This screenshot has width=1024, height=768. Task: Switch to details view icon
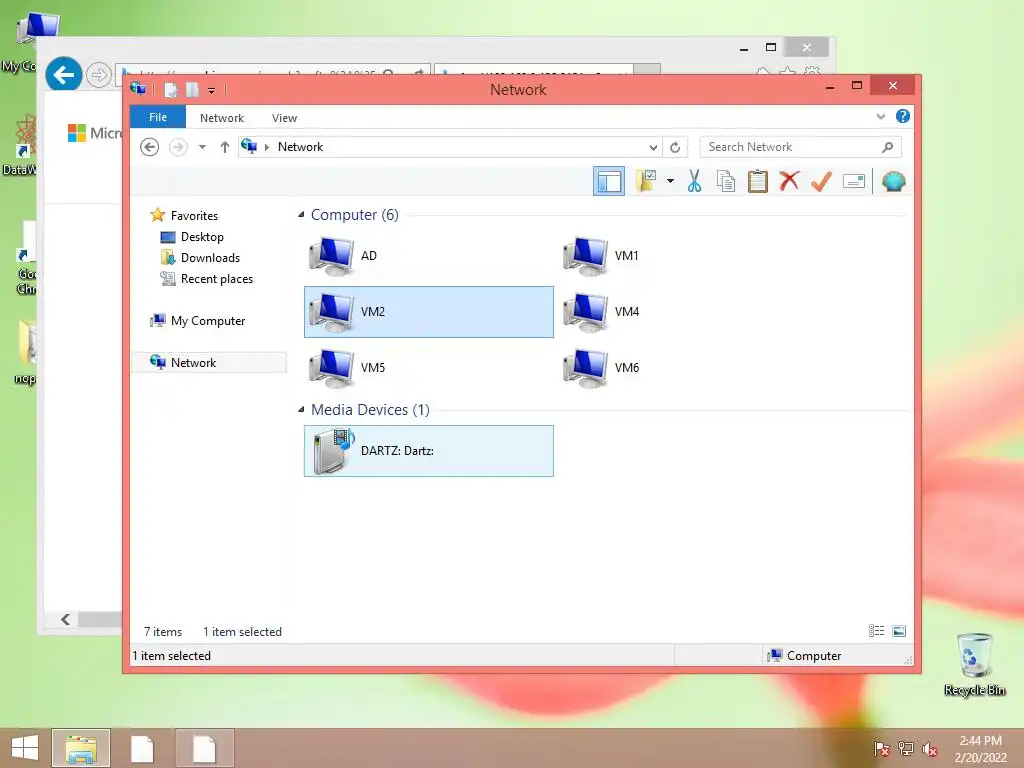click(876, 631)
